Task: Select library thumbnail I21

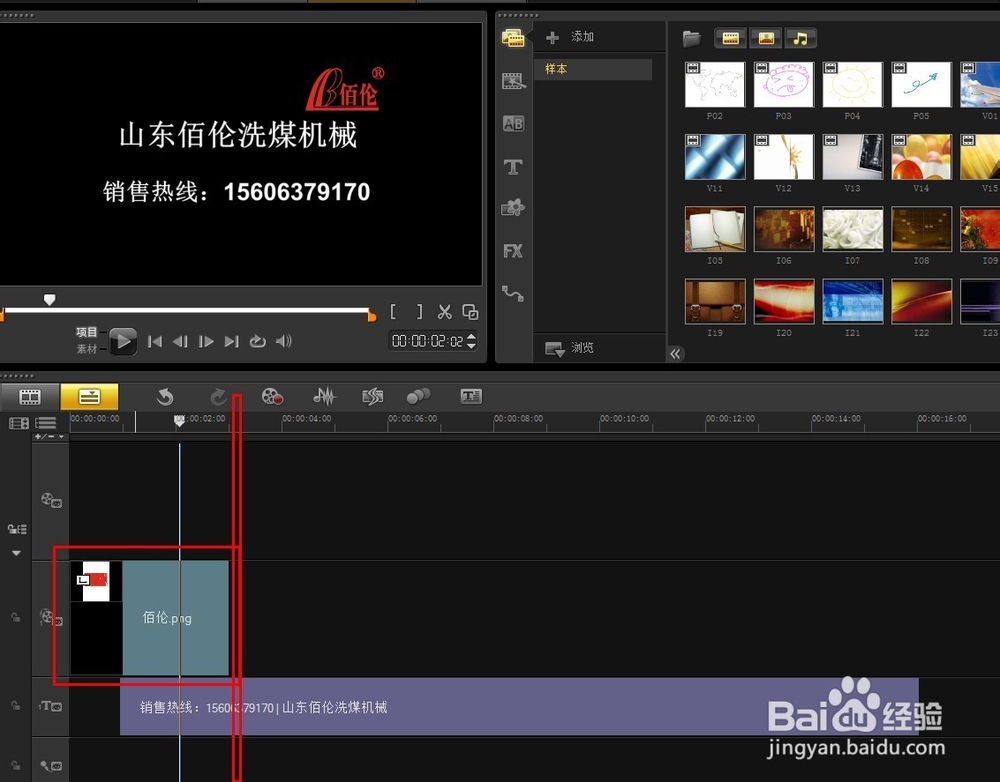Action: [x=853, y=301]
